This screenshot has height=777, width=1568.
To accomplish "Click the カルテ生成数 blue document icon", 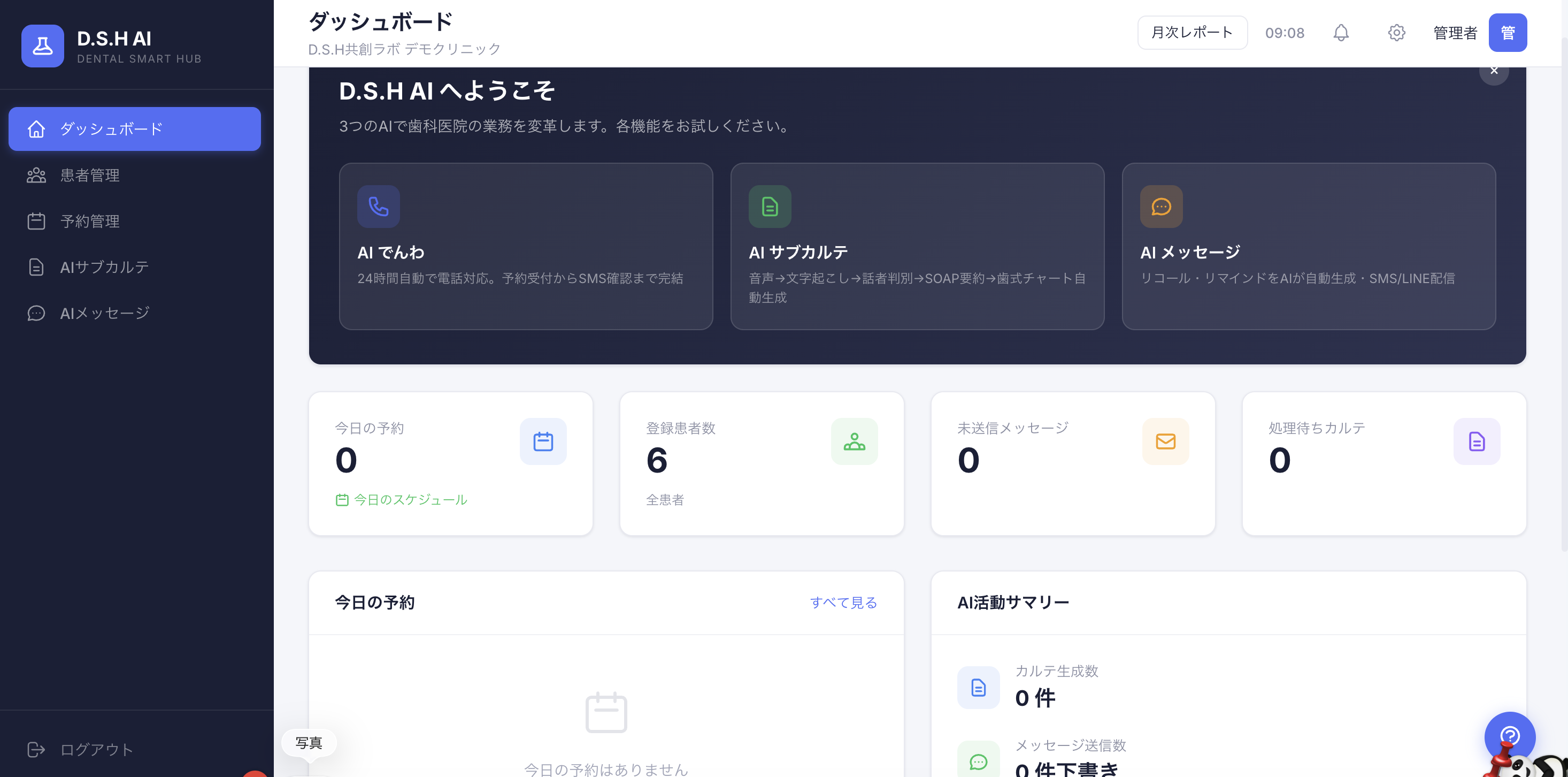I will pos(978,688).
